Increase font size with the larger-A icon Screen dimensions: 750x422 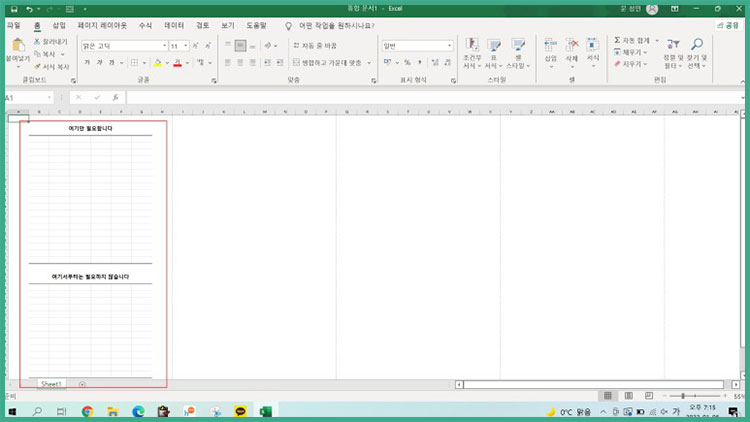click(196, 46)
